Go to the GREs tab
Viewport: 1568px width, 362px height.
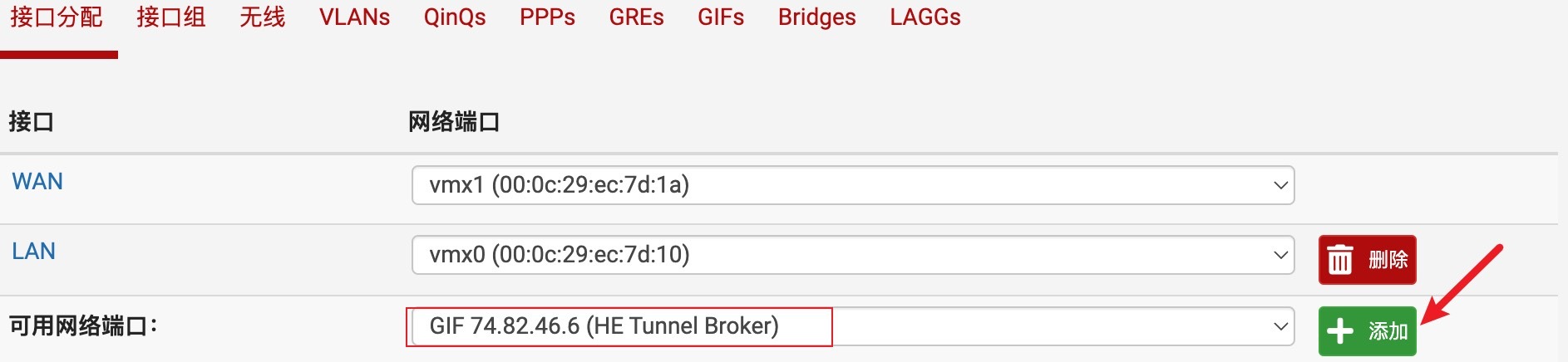[636, 17]
